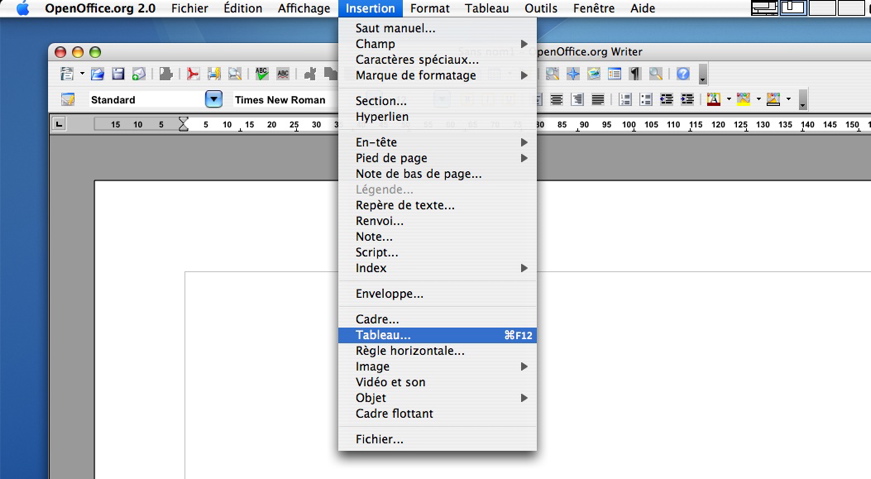This screenshot has height=479, width=871.
Task: Apply the yellow Highlighting color swatch
Action: [x=743, y=99]
